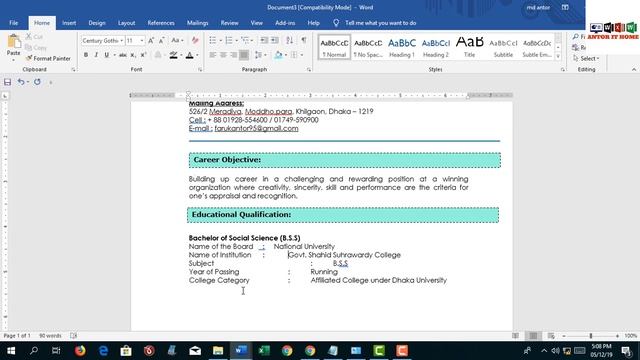Click the Format Painter tool

point(48,58)
